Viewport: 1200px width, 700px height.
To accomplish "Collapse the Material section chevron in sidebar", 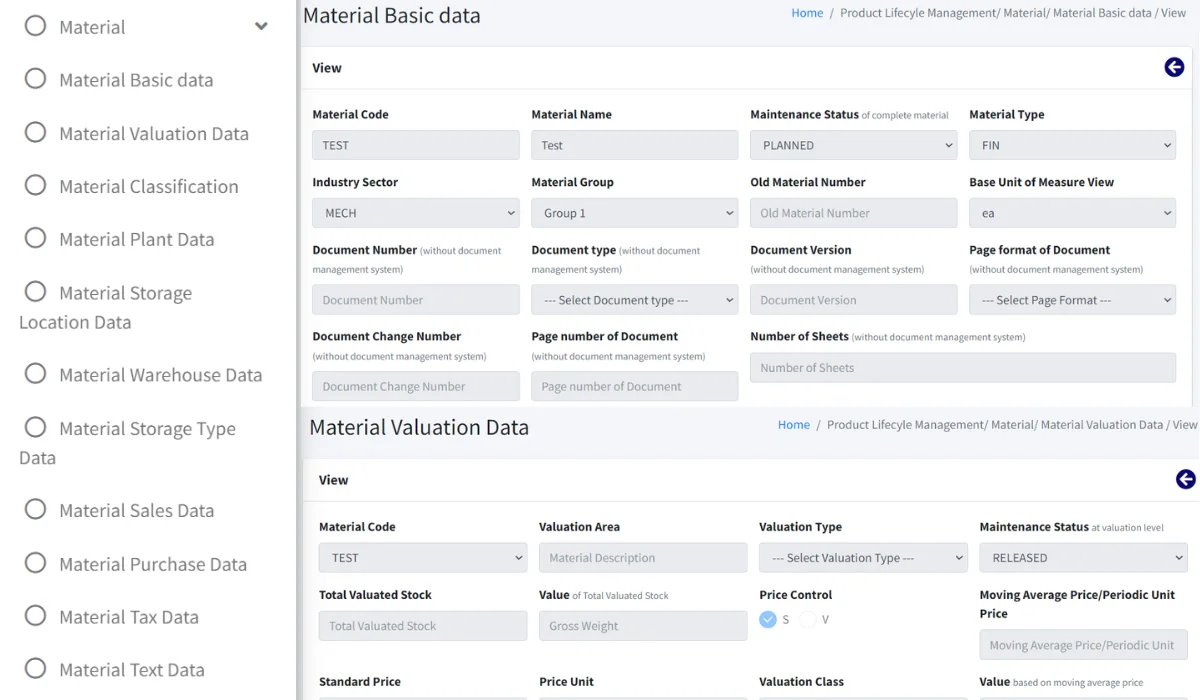I will click(260, 27).
